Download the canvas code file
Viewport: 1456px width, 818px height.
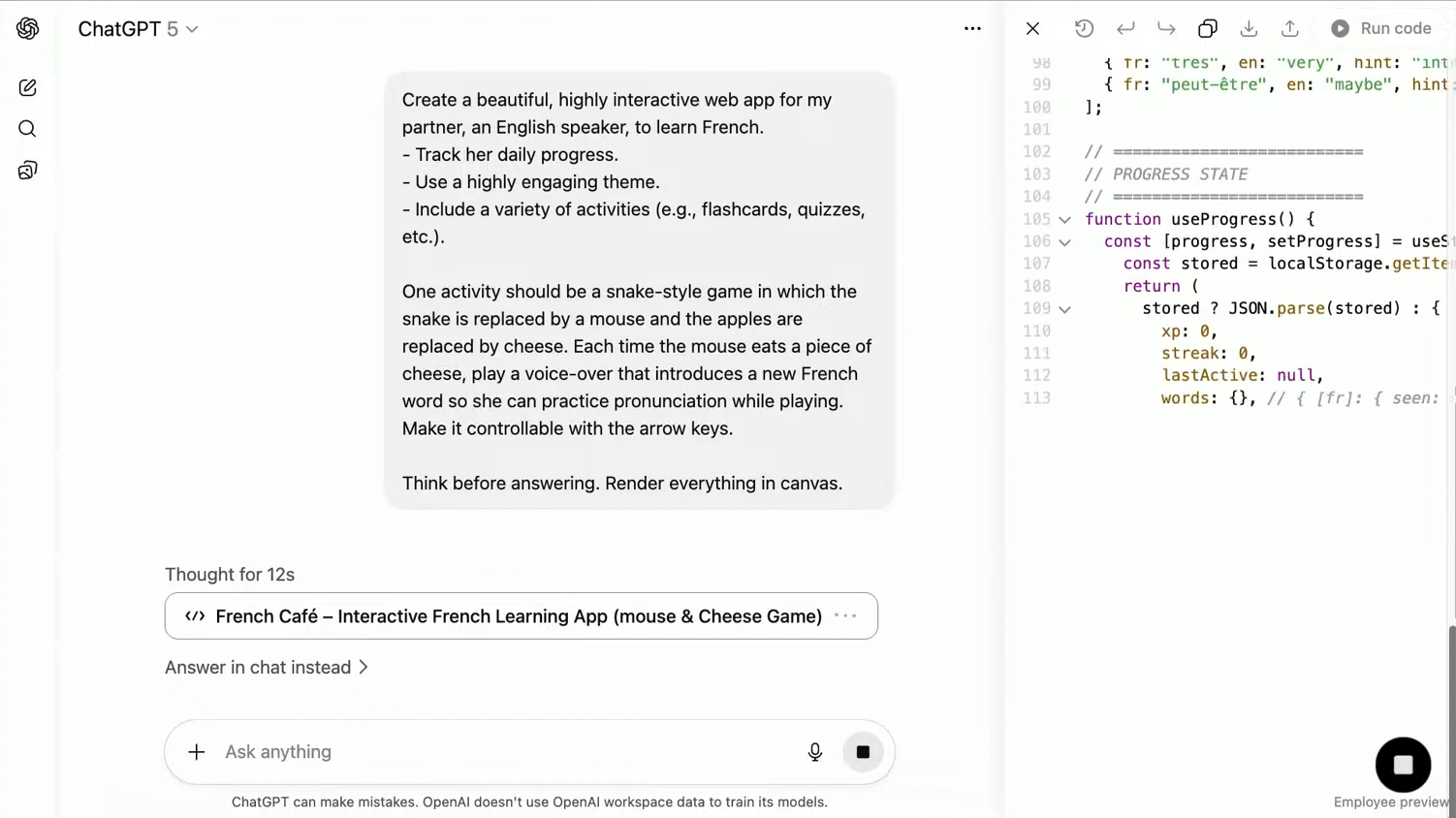(x=1249, y=29)
